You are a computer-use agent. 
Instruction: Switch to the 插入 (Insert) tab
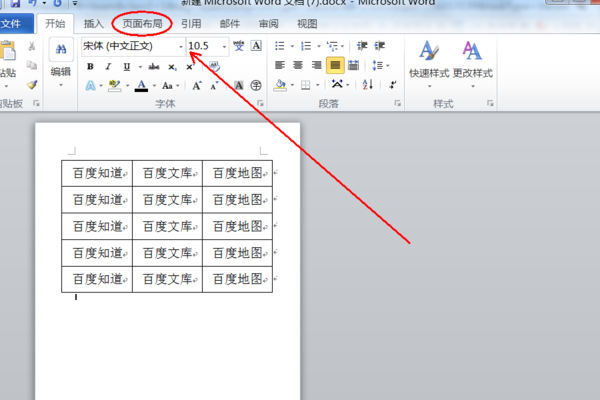pyautogui.click(x=94, y=24)
